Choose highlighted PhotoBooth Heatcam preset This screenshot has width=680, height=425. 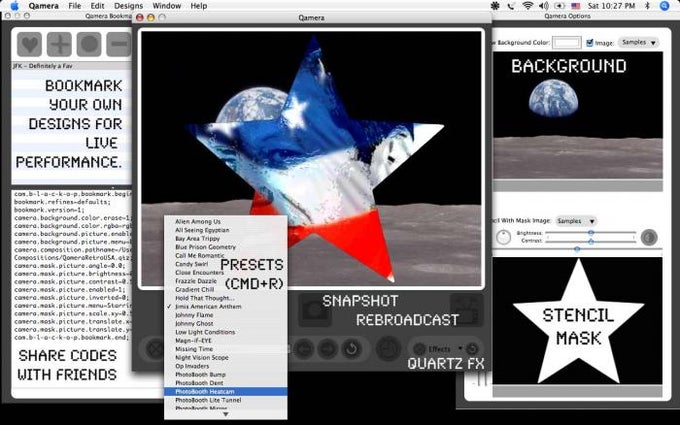click(x=226, y=392)
